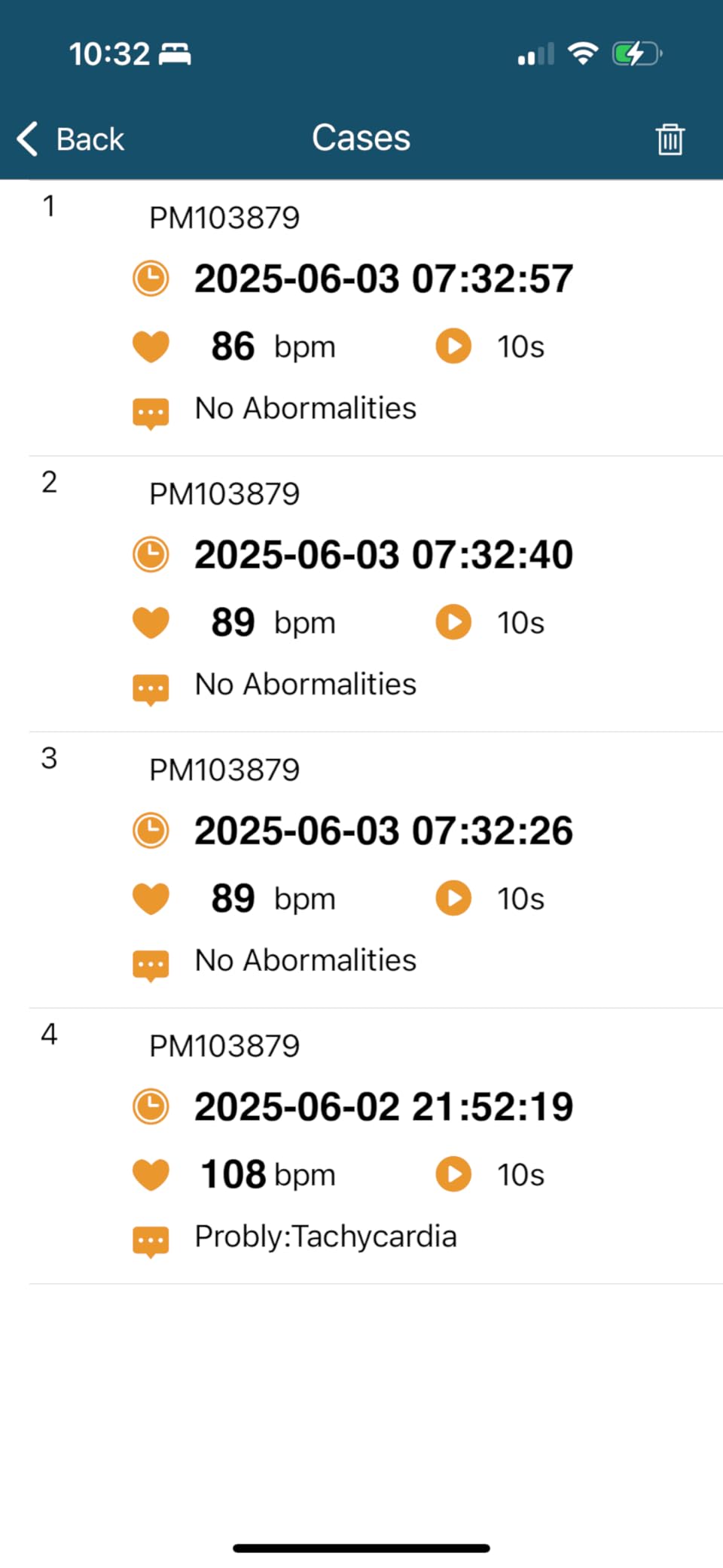Viewport: 723px width, 1568px height.
Task: Select the PM103879 label in case 4
Action: (x=224, y=1046)
